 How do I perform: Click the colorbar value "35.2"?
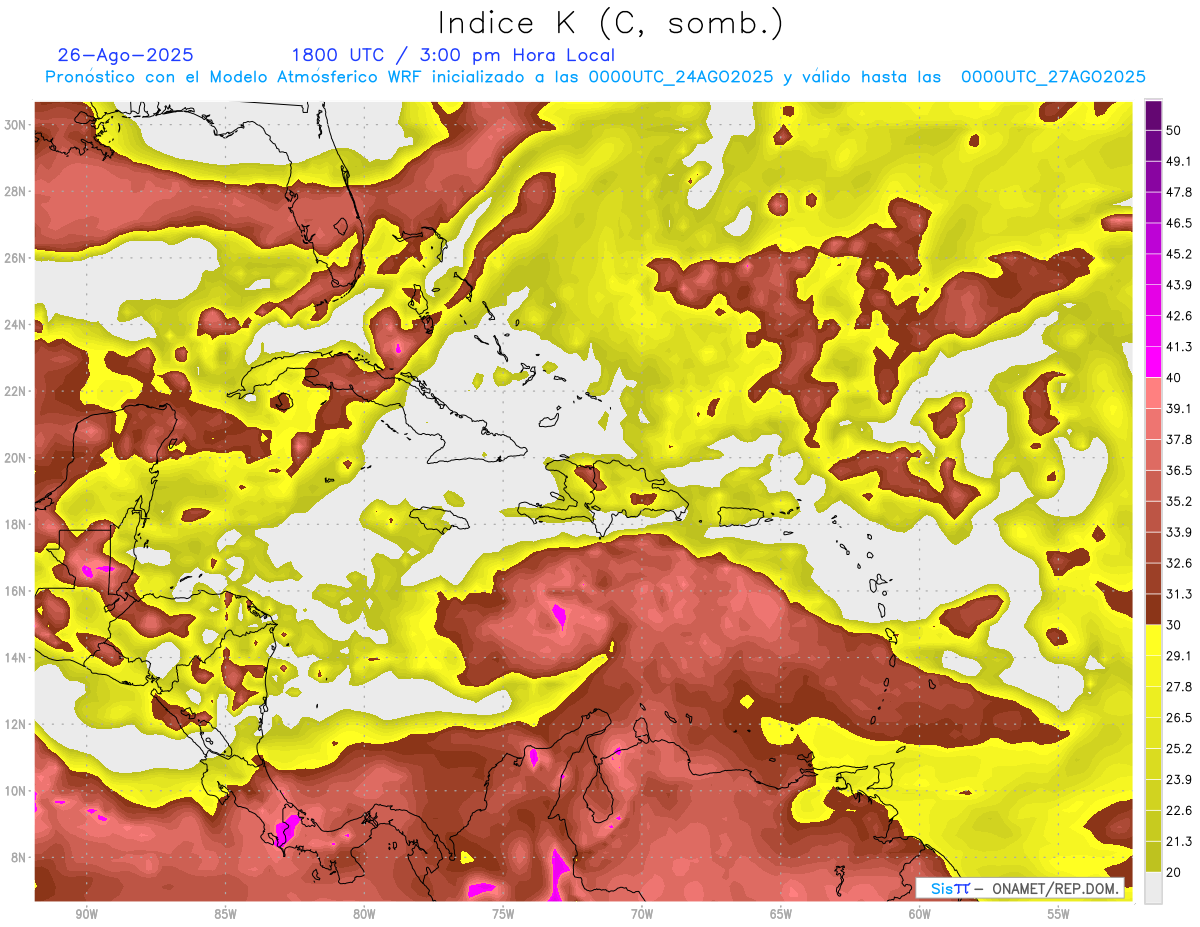tap(1179, 502)
